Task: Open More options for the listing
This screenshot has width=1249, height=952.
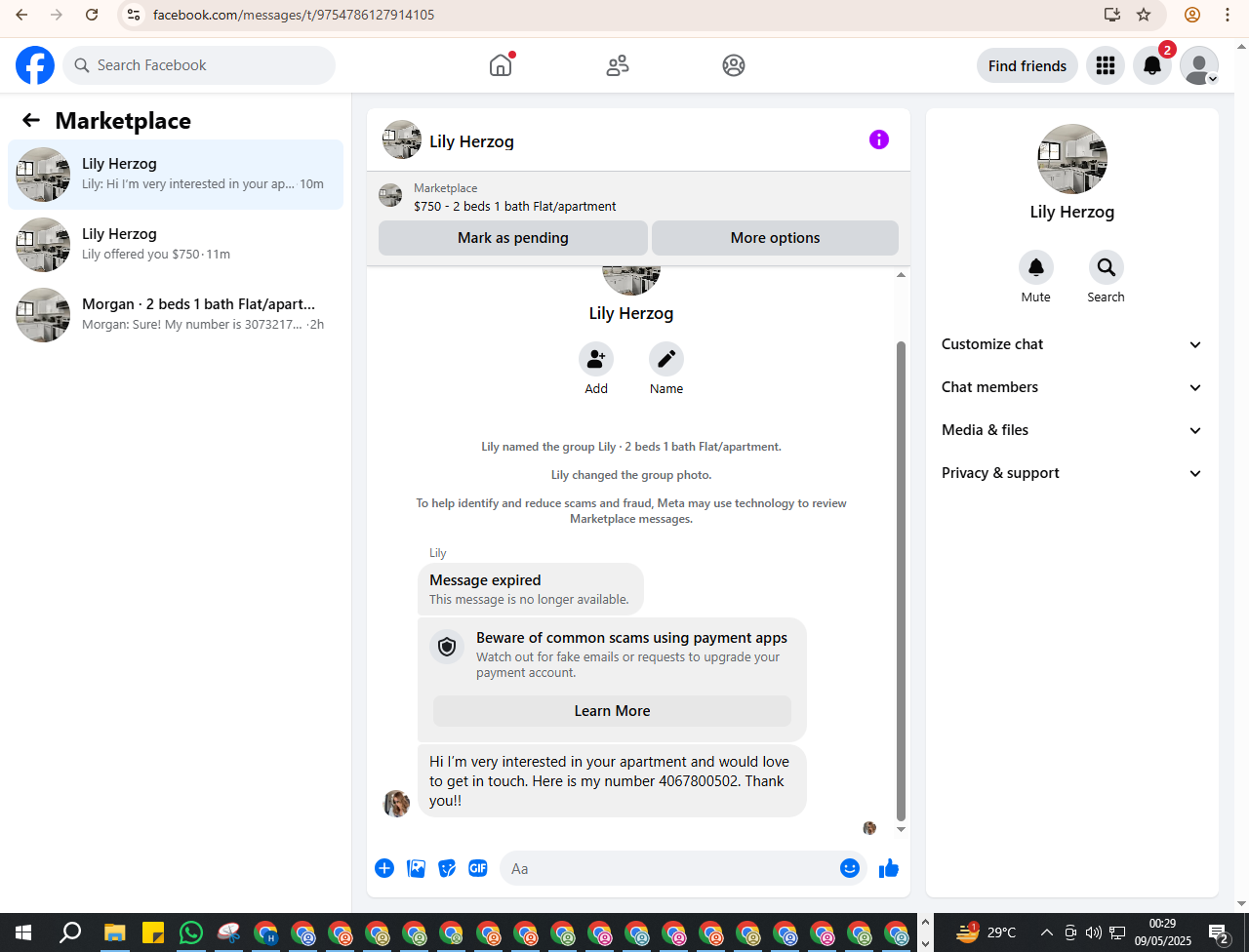Action: (x=775, y=238)
